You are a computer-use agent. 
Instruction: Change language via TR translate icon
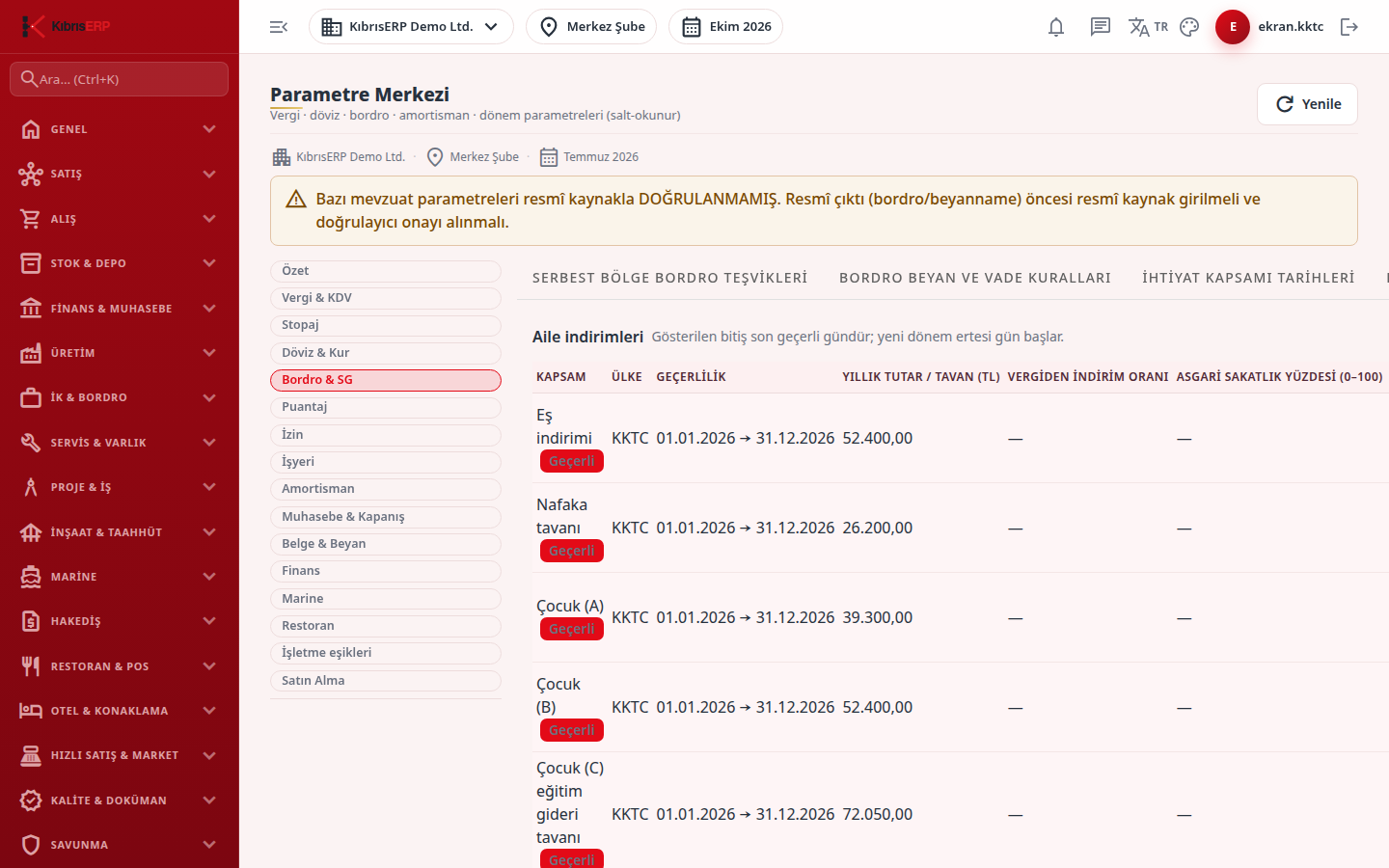(1148, 27)
